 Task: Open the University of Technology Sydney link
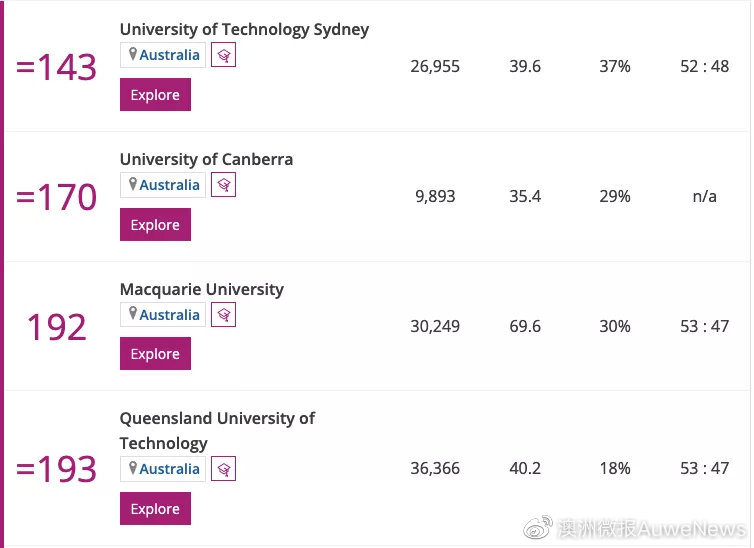point(244,29)
